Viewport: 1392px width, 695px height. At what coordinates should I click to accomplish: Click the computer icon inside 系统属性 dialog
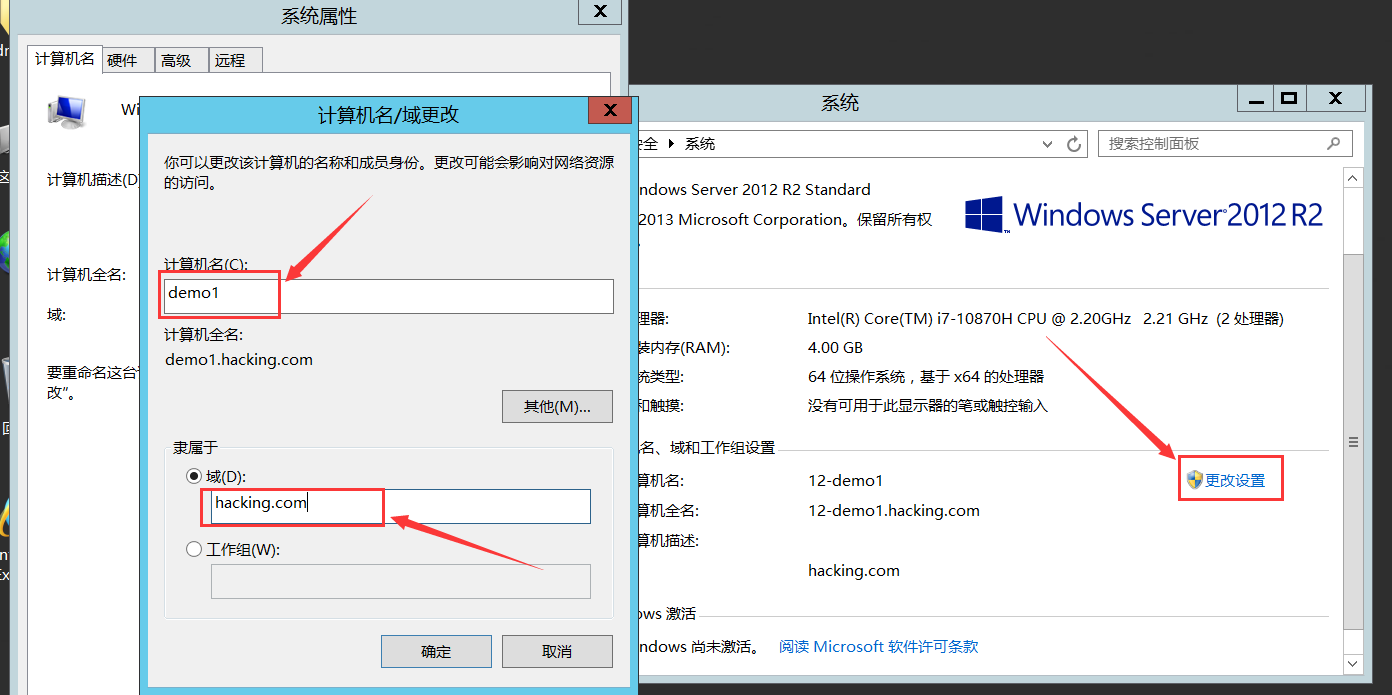[x=66, y=111]
